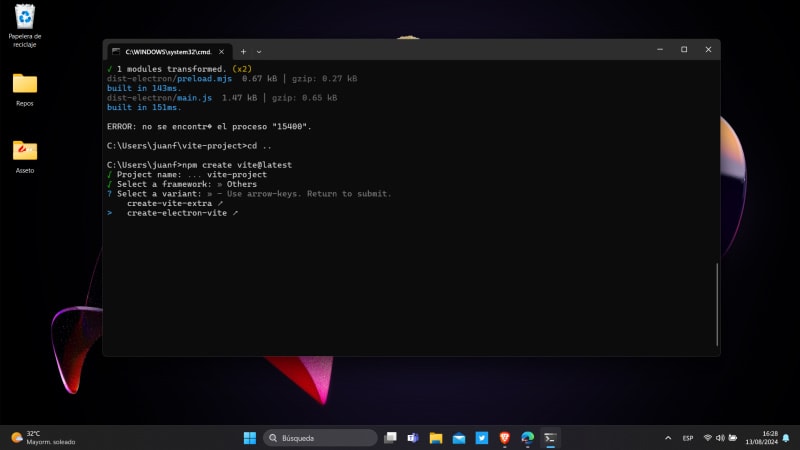Expand the terminal profile dropdown arrow
The image size is (800, 450).
pyautogui.click(x=259, y=52)
